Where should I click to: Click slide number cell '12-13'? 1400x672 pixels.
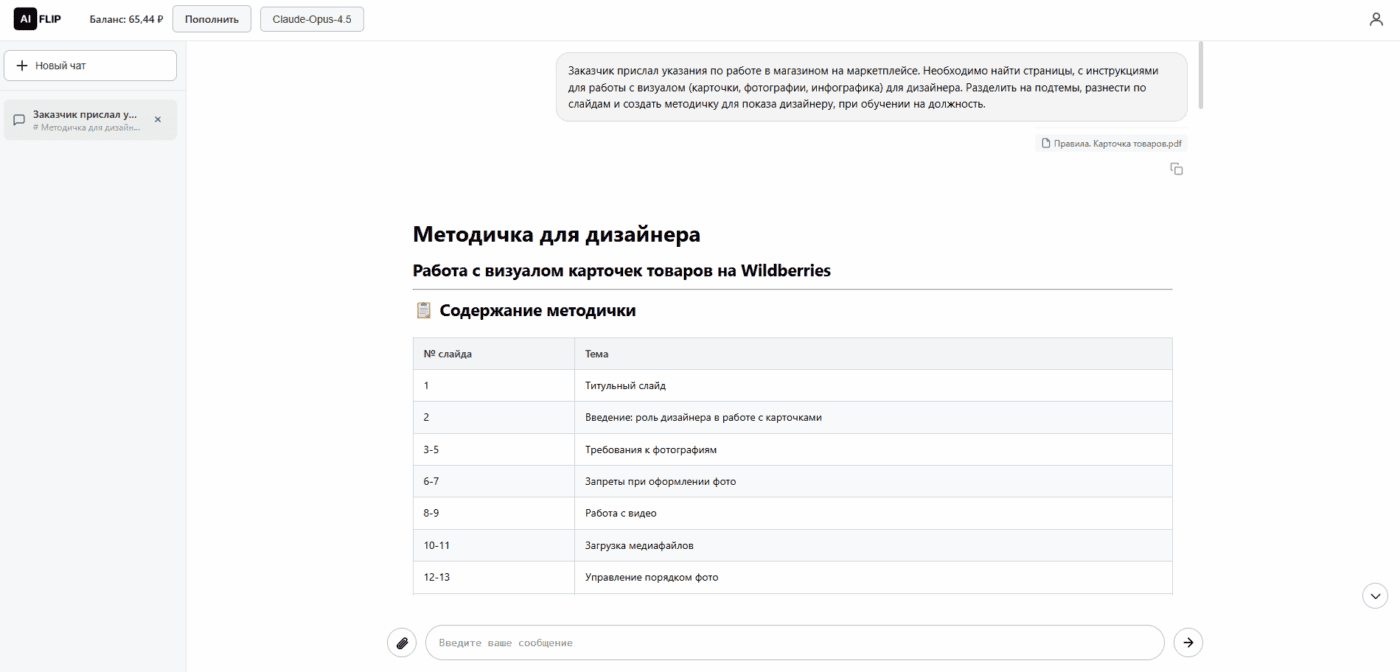pos(494,578)
